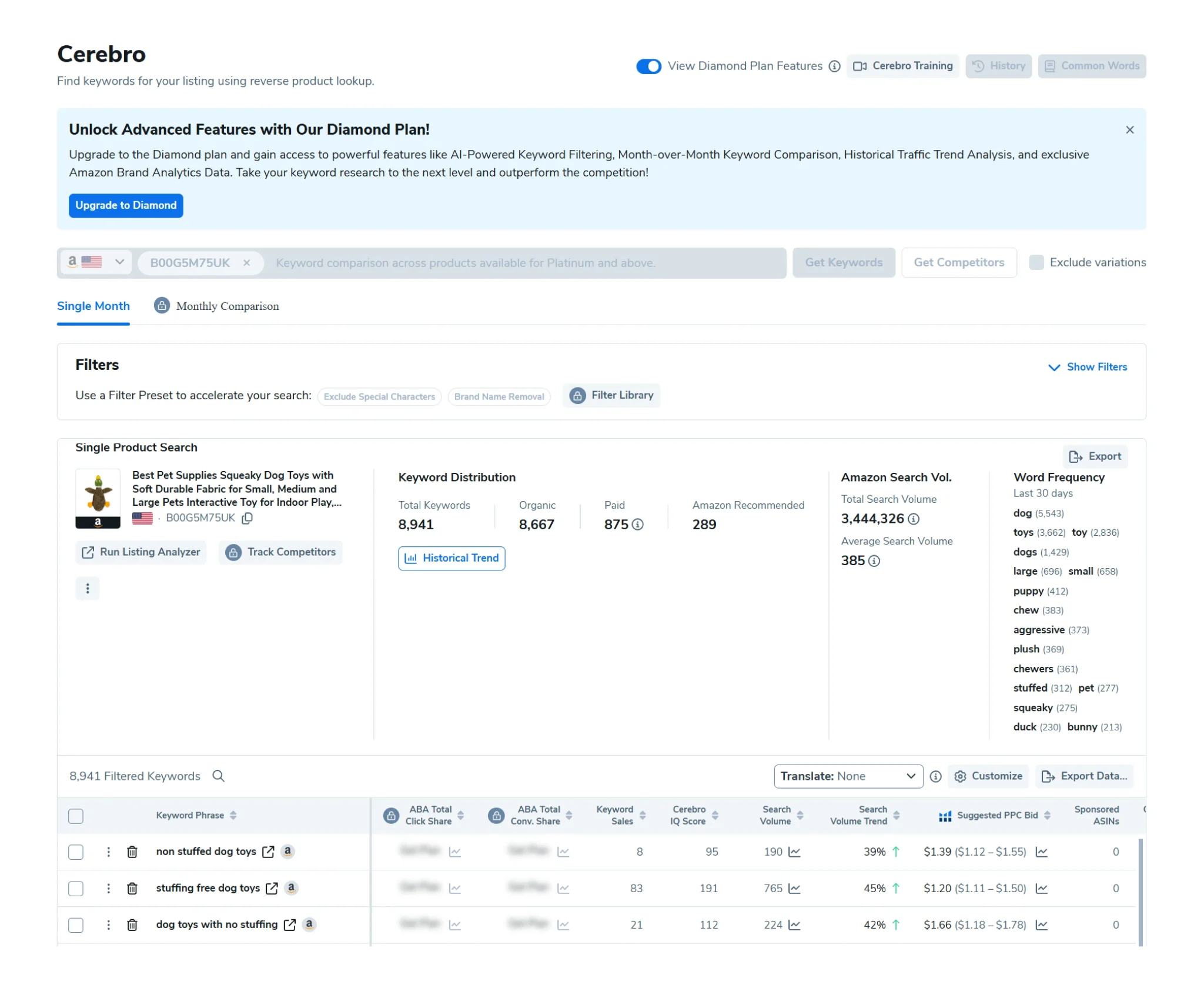This screenshot has height=988, width=1204.
Task: Click info icon beside Average Search Volume 385
Action: point(874,561)
